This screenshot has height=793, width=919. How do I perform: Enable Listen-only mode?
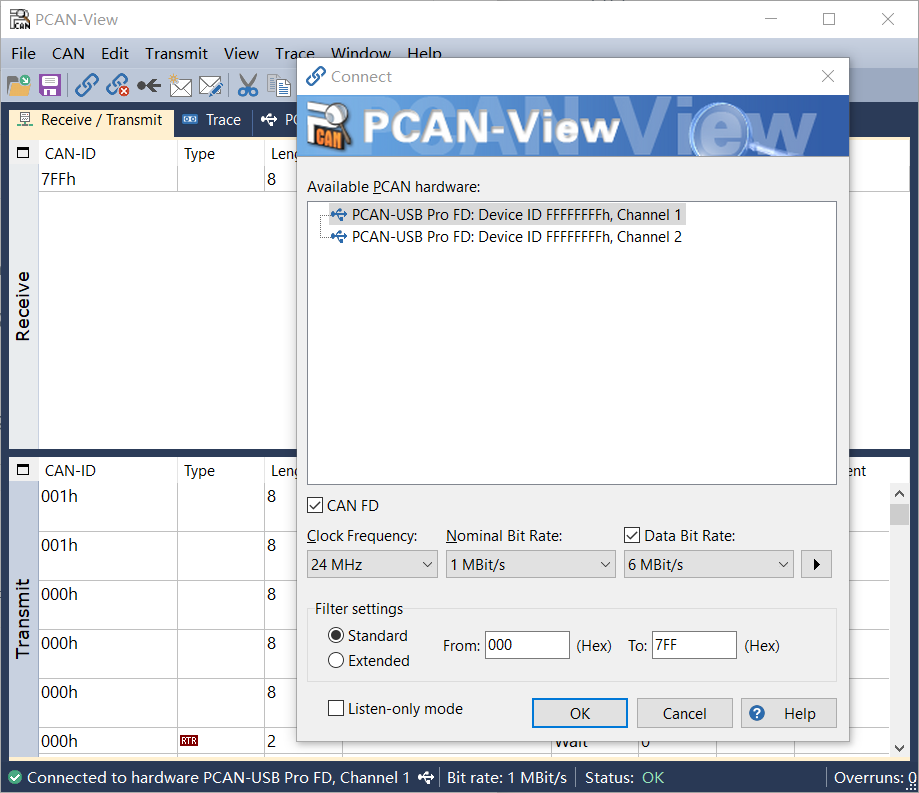[336, 709]
